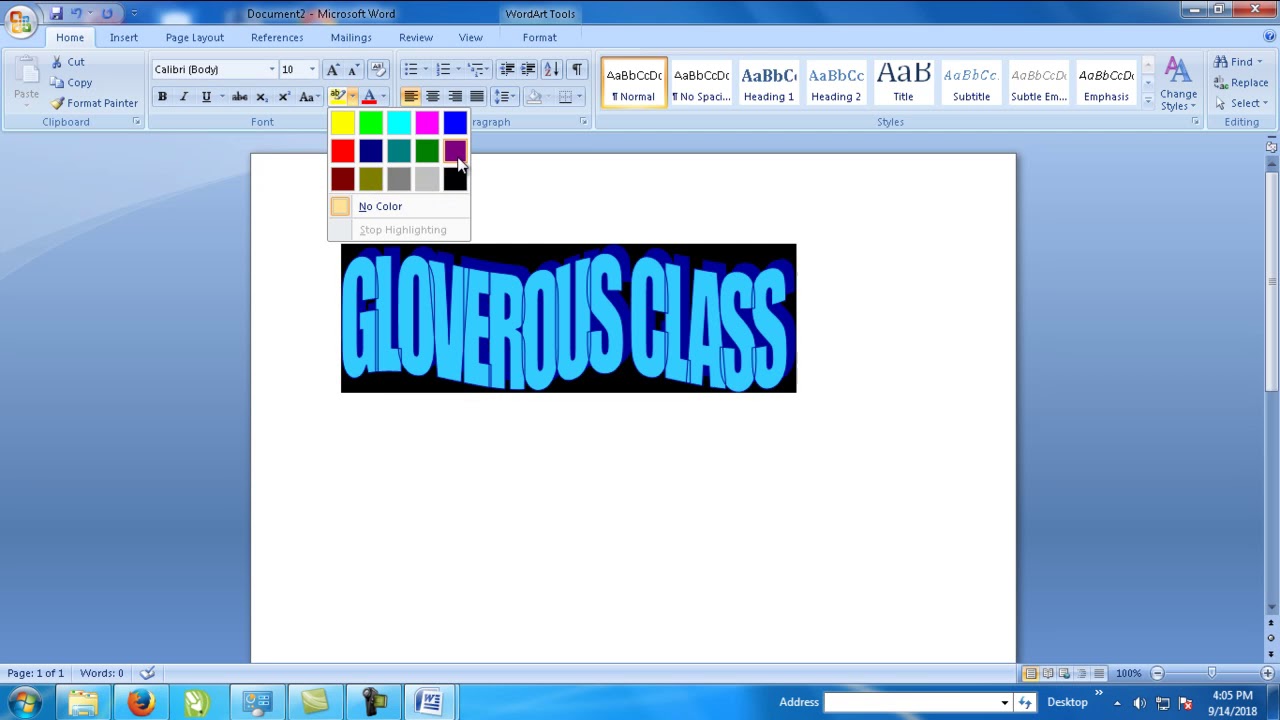Align text left

[x=411, y=97]
